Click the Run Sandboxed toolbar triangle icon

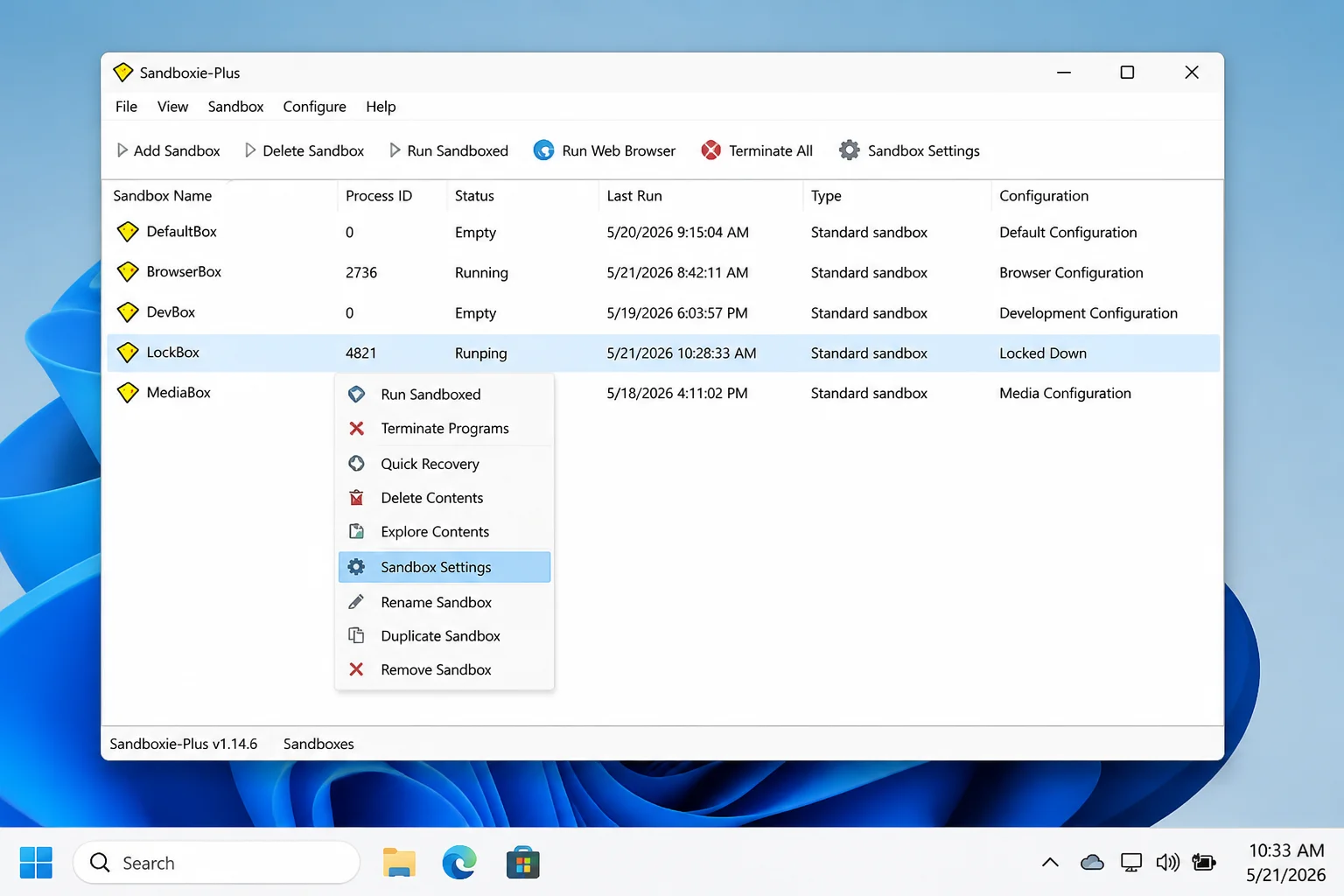coord(395,150)
